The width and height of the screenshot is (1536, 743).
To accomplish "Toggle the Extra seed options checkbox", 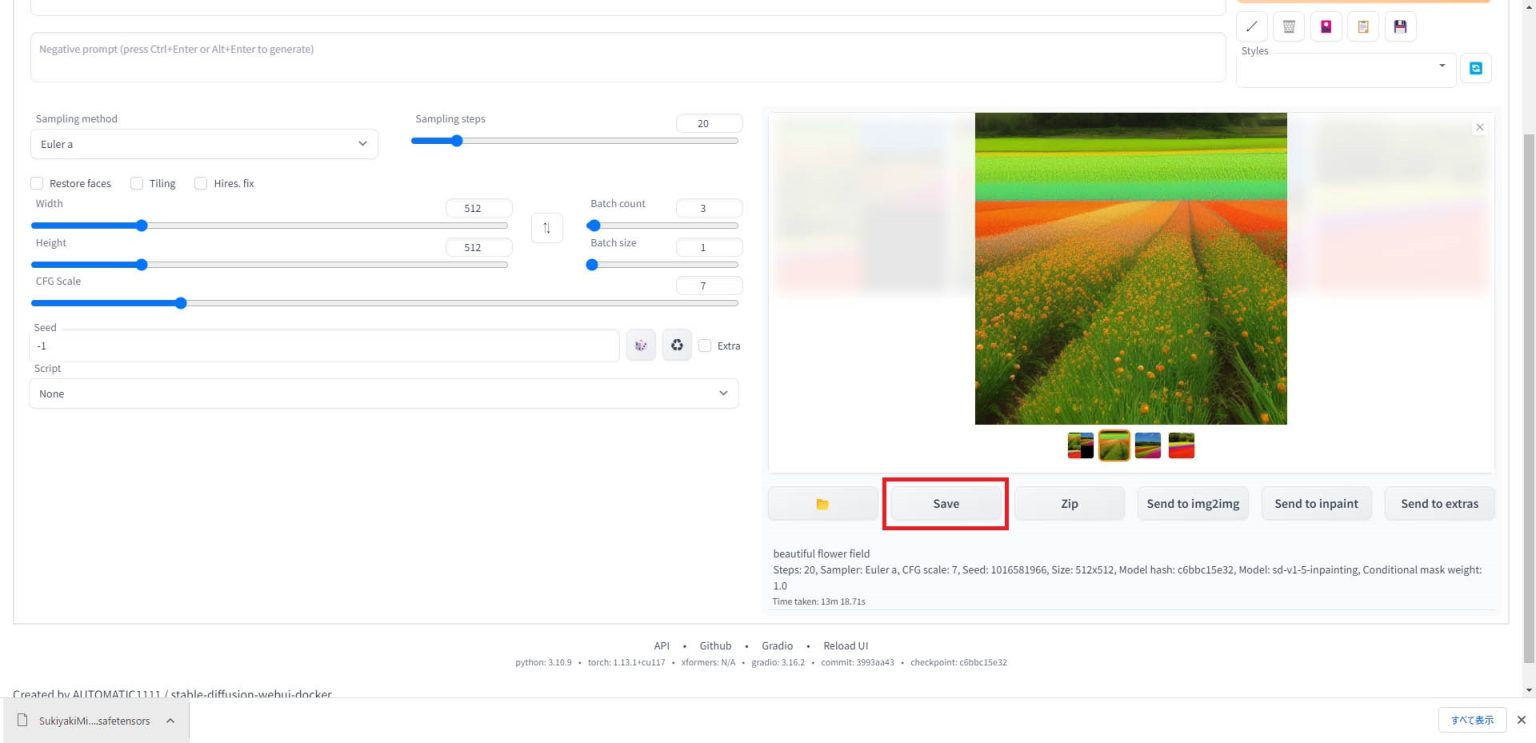I will pyautogui.click(x=705, y=345).
